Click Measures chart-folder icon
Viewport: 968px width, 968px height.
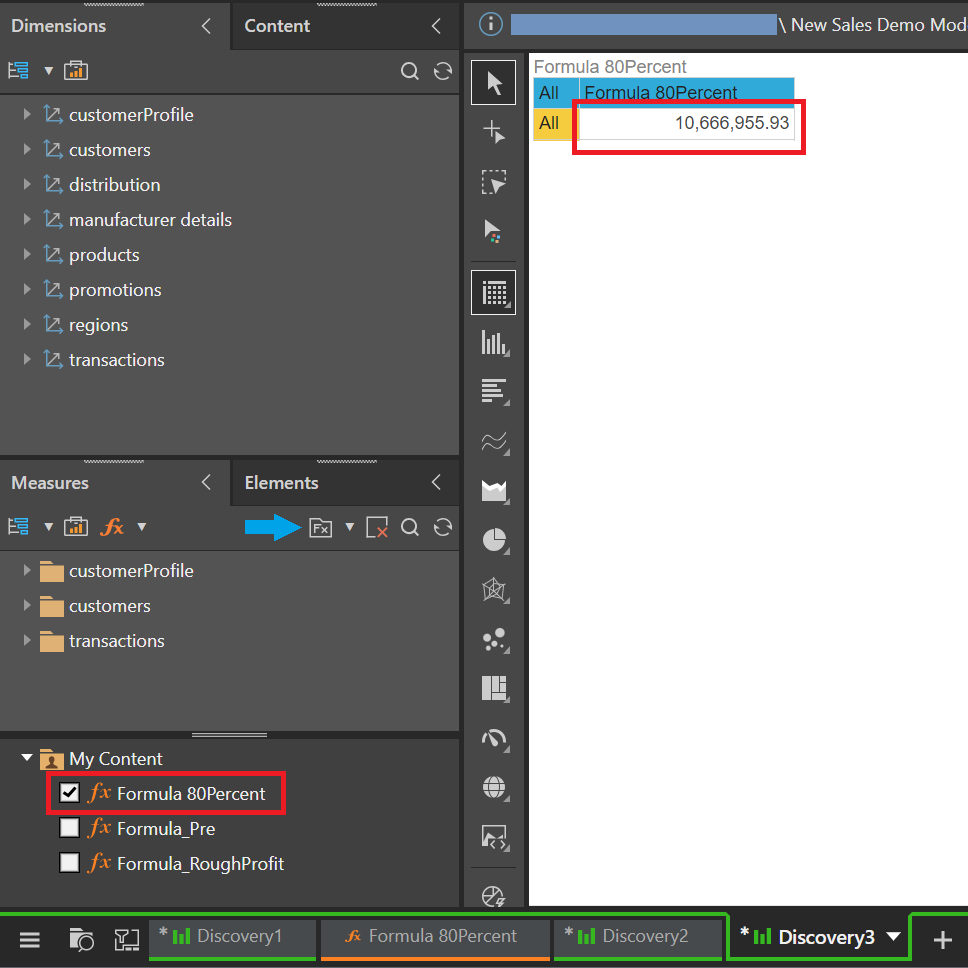click(76, 527)
